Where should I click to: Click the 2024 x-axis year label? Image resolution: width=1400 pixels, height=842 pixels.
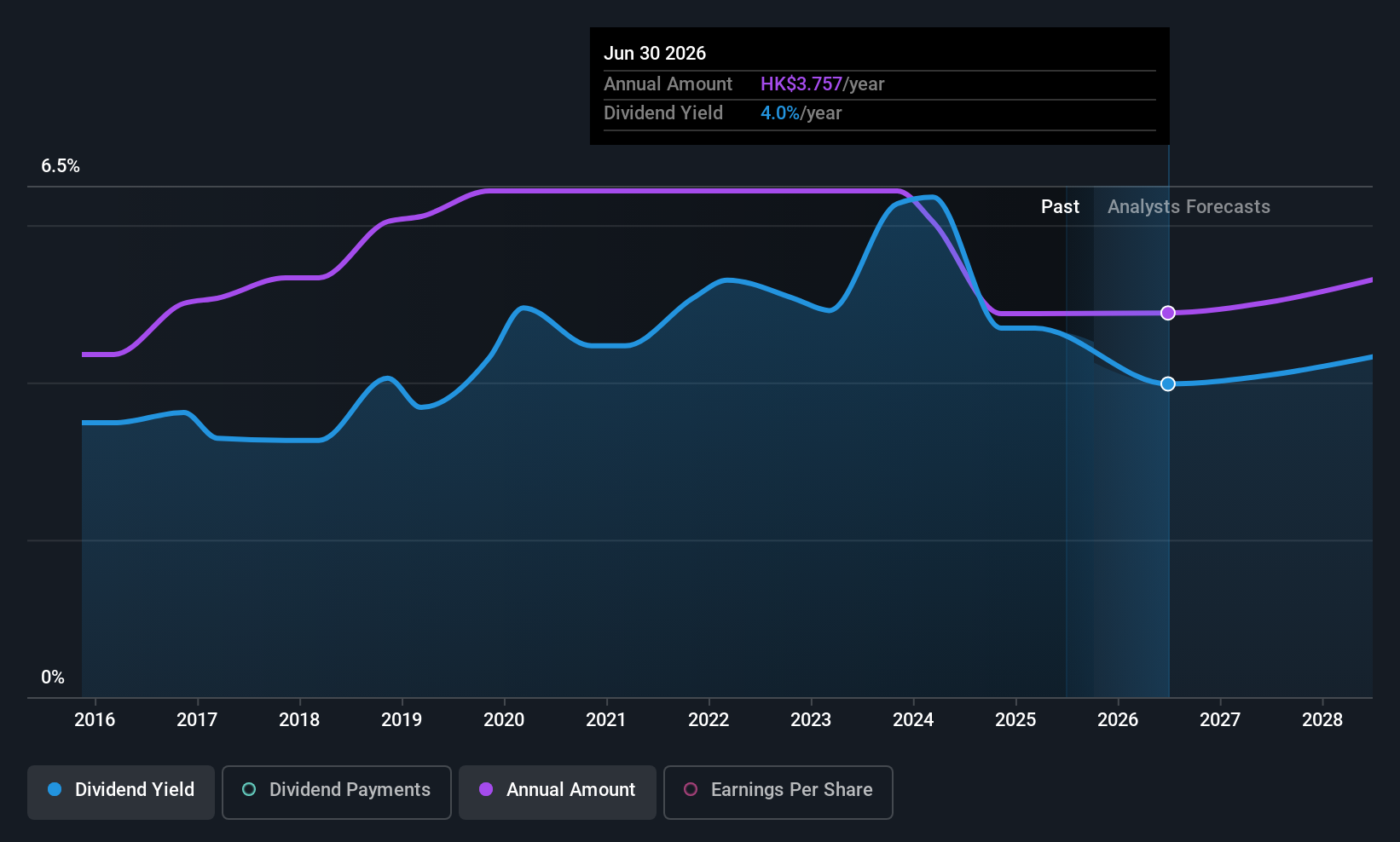click(913, 720)
